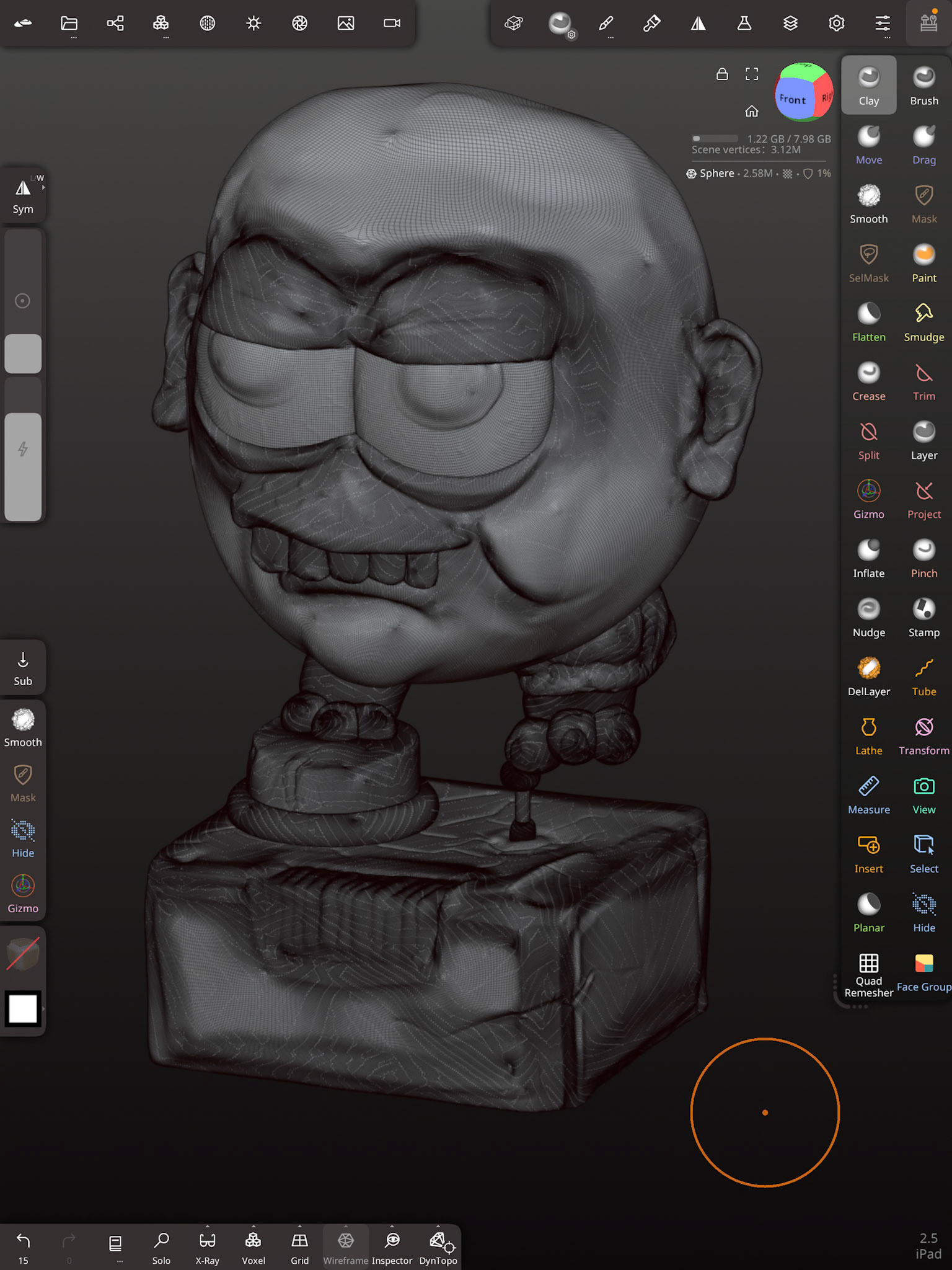Reset view with the home icon

tap(752, 111)
